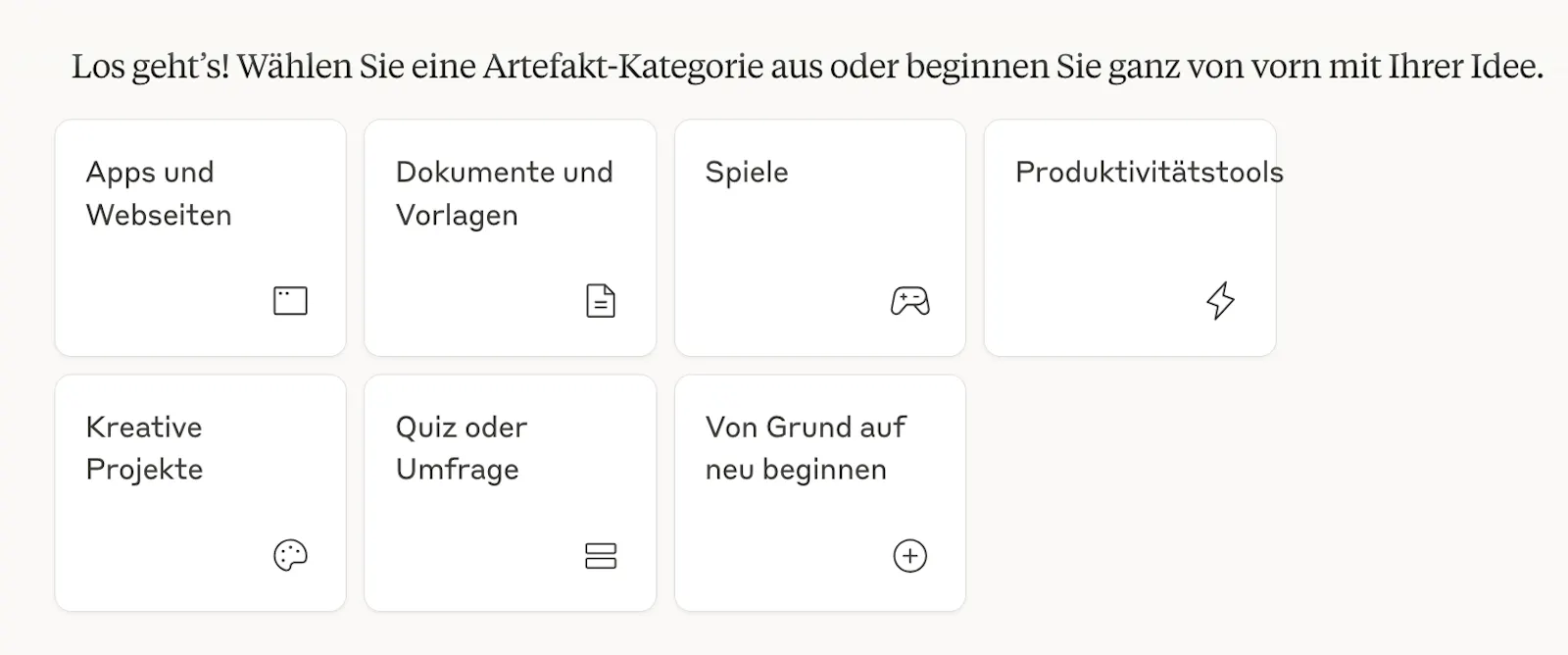The image size is (1568, 655).
Task: Start with "Von Grund auf neu beginnen" label
Action: pyautogui.click(x=806, y=448)
